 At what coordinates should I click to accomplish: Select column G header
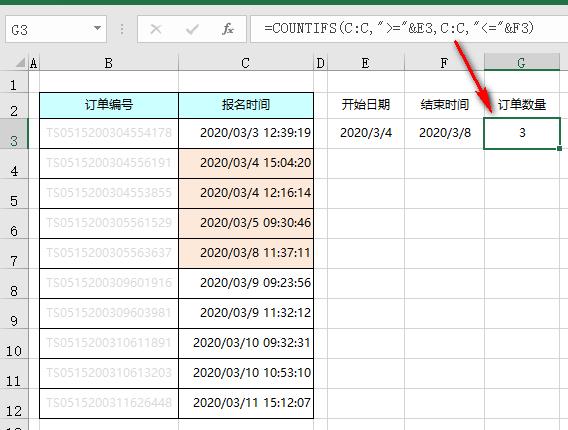[522, 62]
